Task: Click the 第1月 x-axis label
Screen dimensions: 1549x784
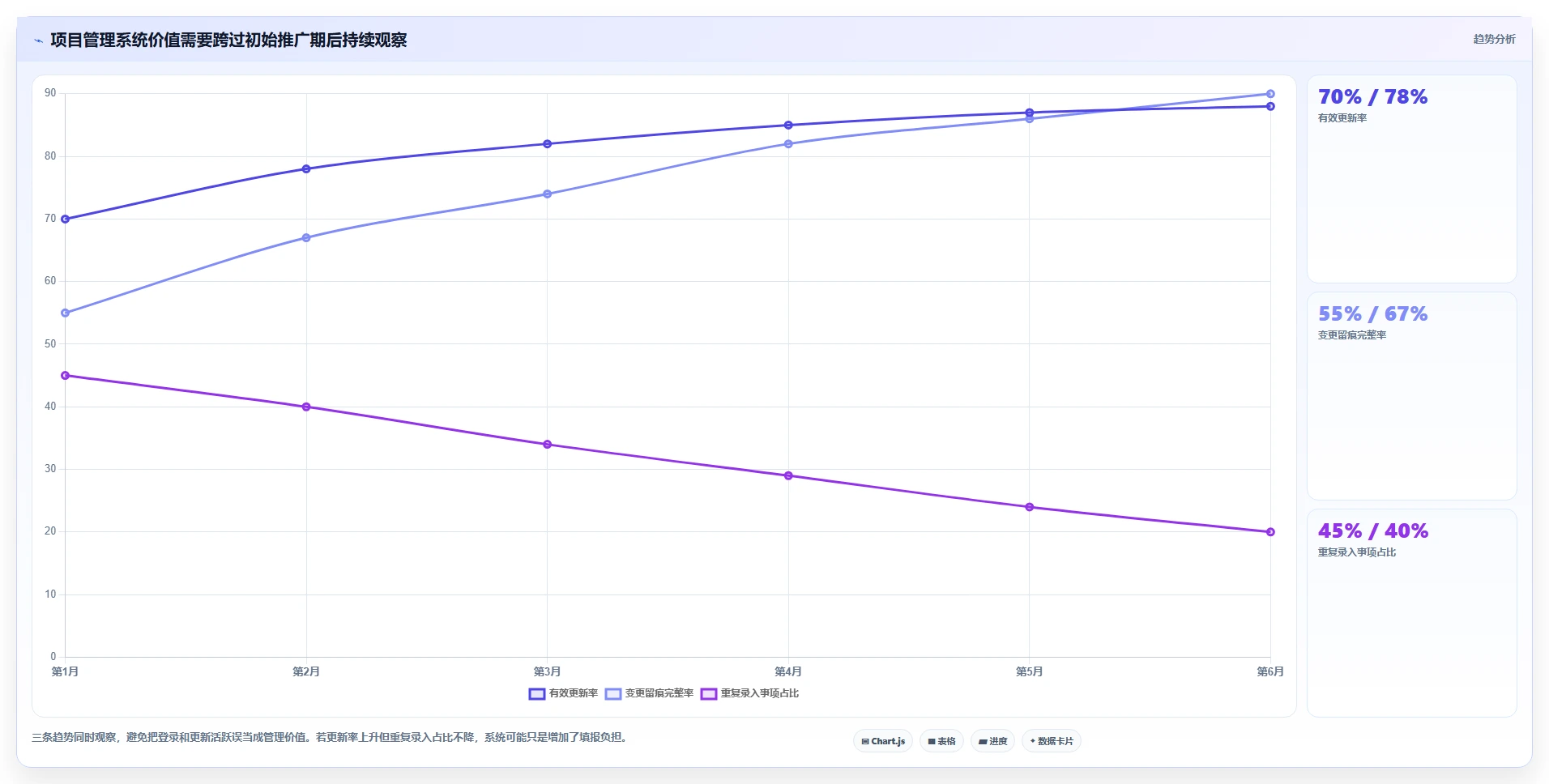Action: pos(66,671)
